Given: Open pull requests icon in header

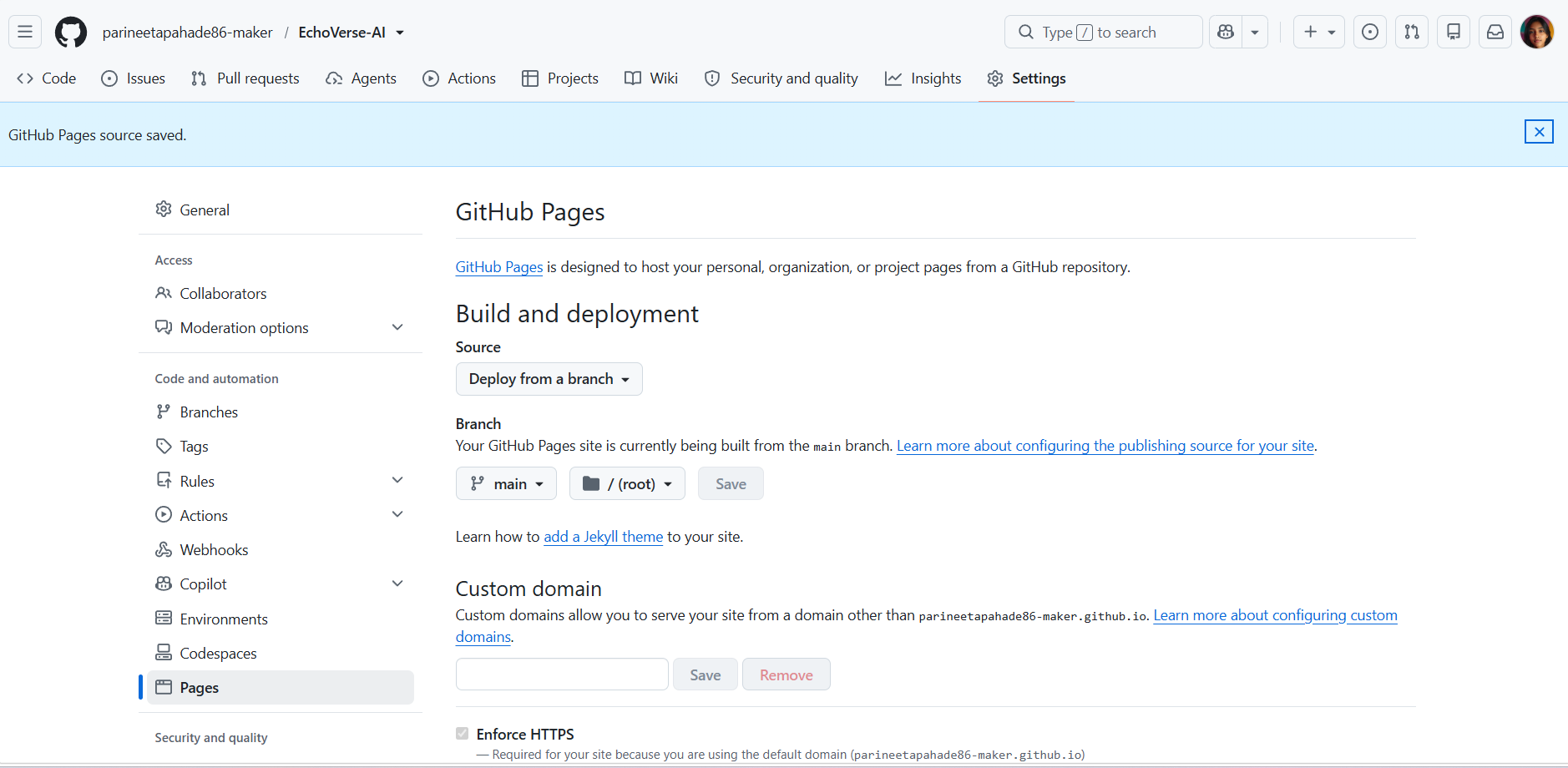Looking at the screenshot, I should pyautogui.click(x=1412, y=32).
